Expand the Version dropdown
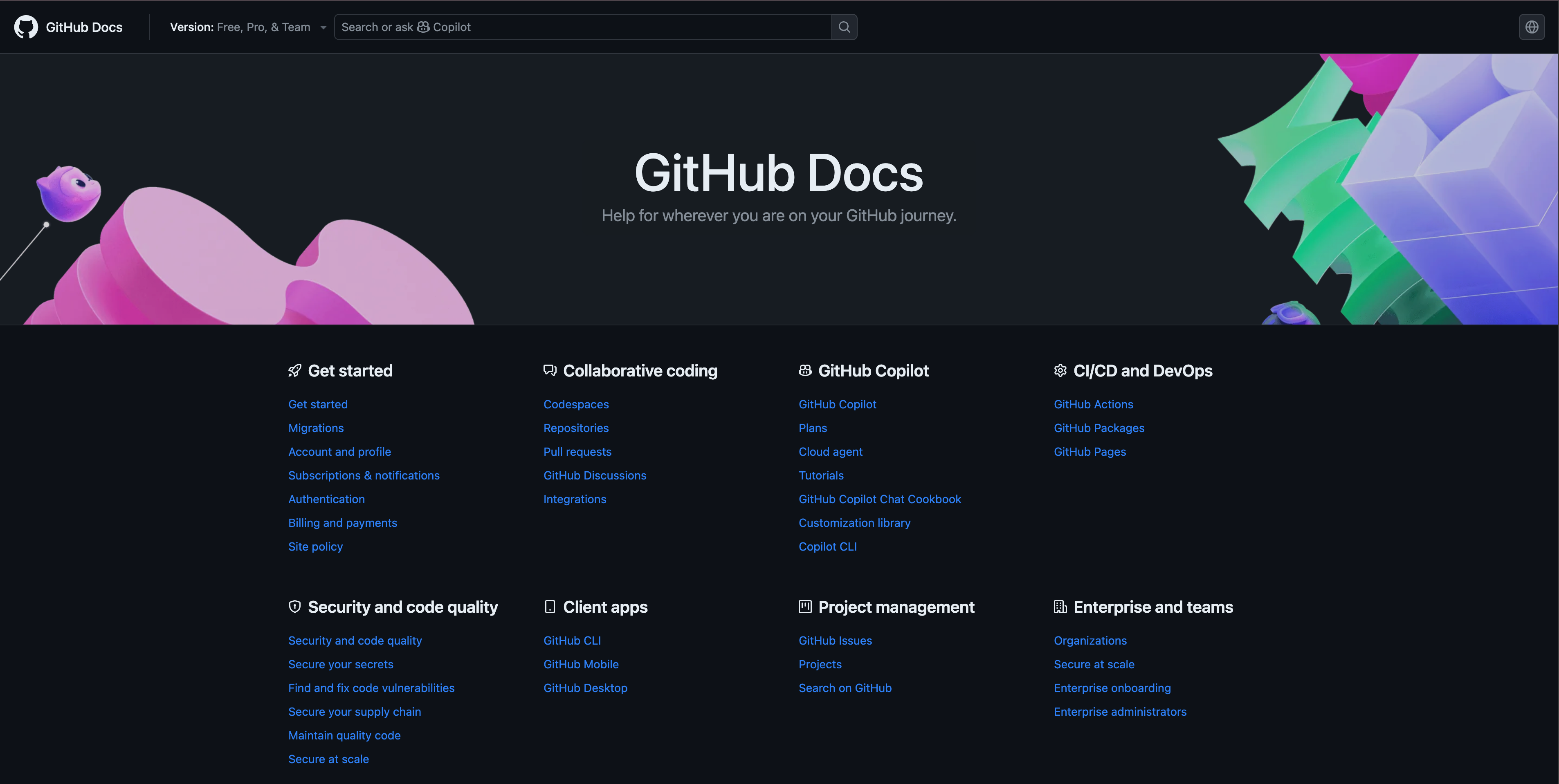The image size is (1559, 784). pos(248,27)
